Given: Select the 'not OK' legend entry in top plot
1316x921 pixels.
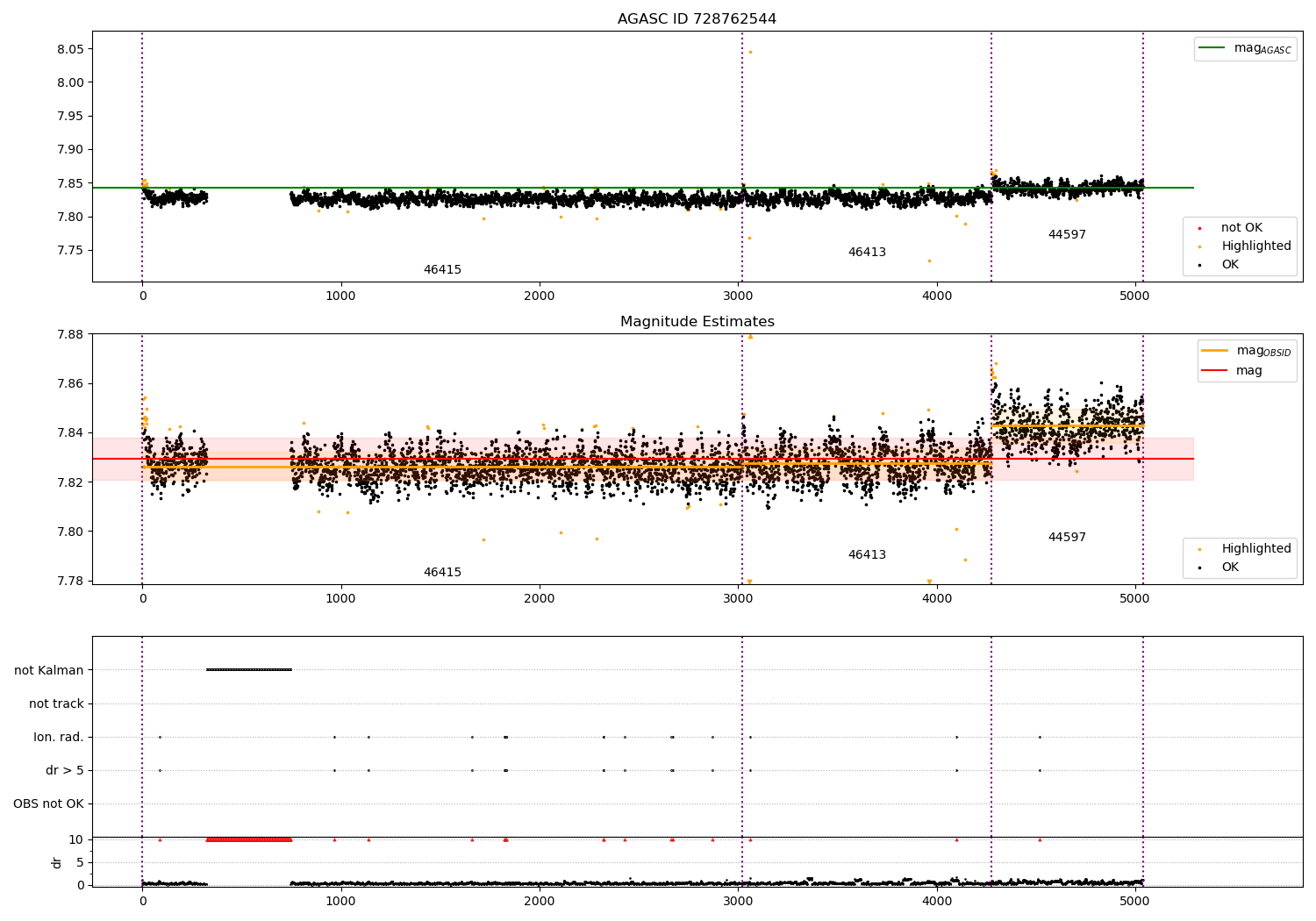Looking at the screenshot, I should pyautogui.click(x=1241, y=228).
